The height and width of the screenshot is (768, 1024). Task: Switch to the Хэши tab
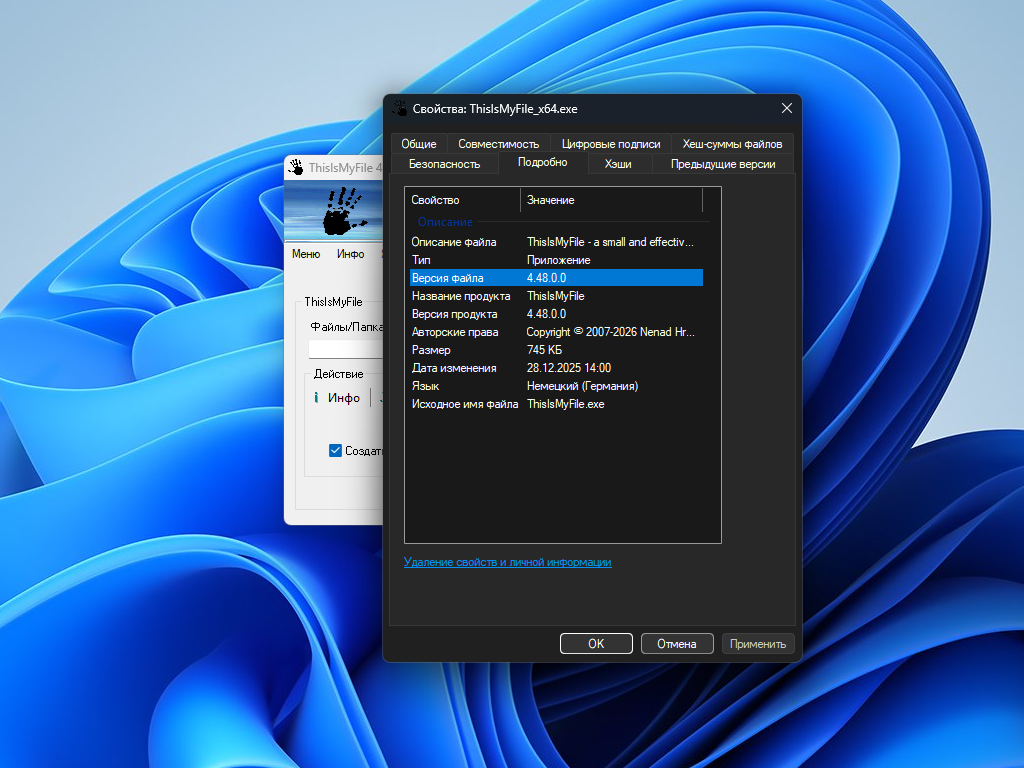618,164
